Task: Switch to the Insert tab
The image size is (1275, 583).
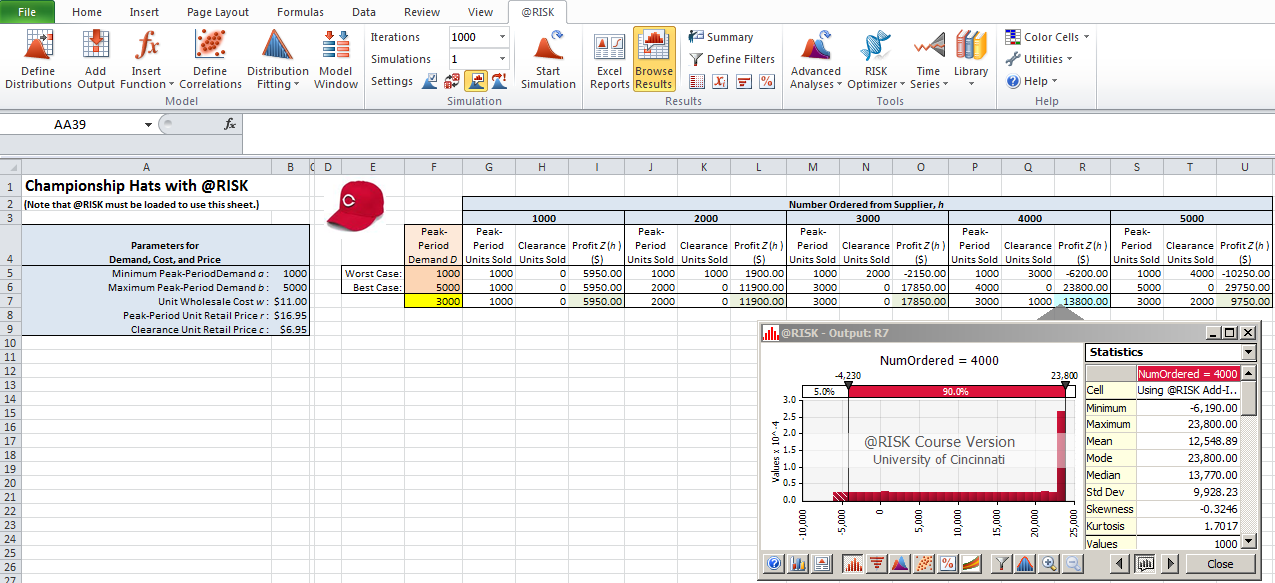Action: (x=144, y=12)
